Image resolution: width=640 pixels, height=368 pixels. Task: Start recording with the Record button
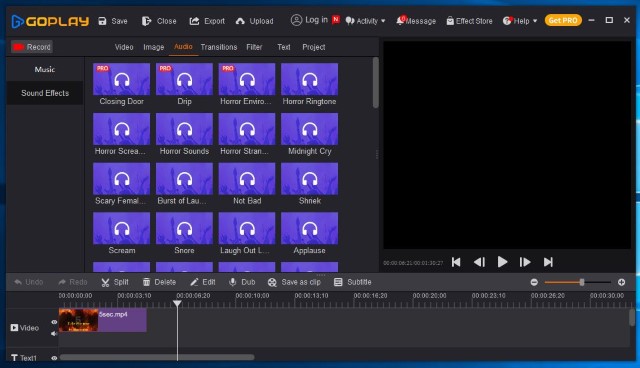pyautogui.click(x=32, y=47)
